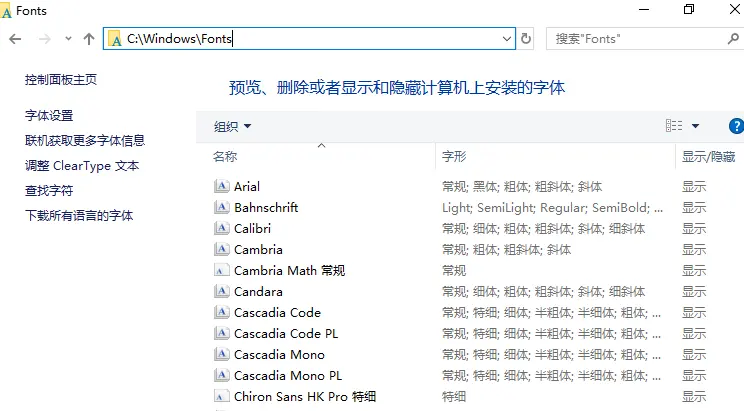This screenshot has width=744, height=411.
Task: Select the Bahnschrift font icon
Action: click(221, 207)
